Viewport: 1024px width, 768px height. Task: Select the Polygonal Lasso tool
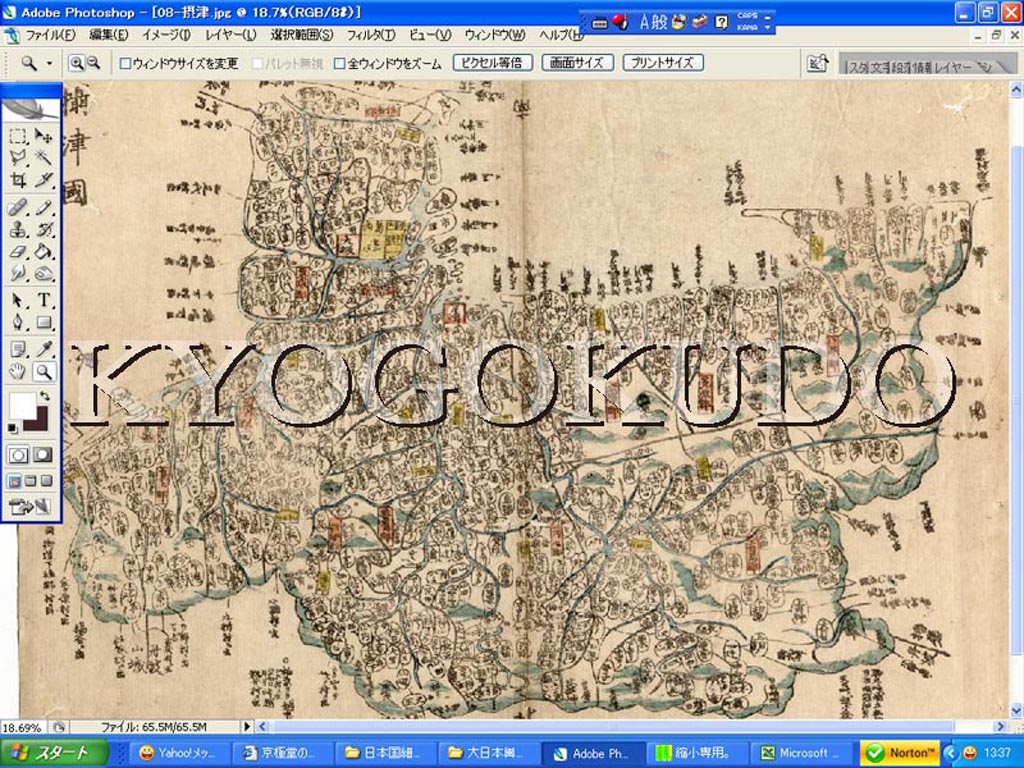[18, 157]
